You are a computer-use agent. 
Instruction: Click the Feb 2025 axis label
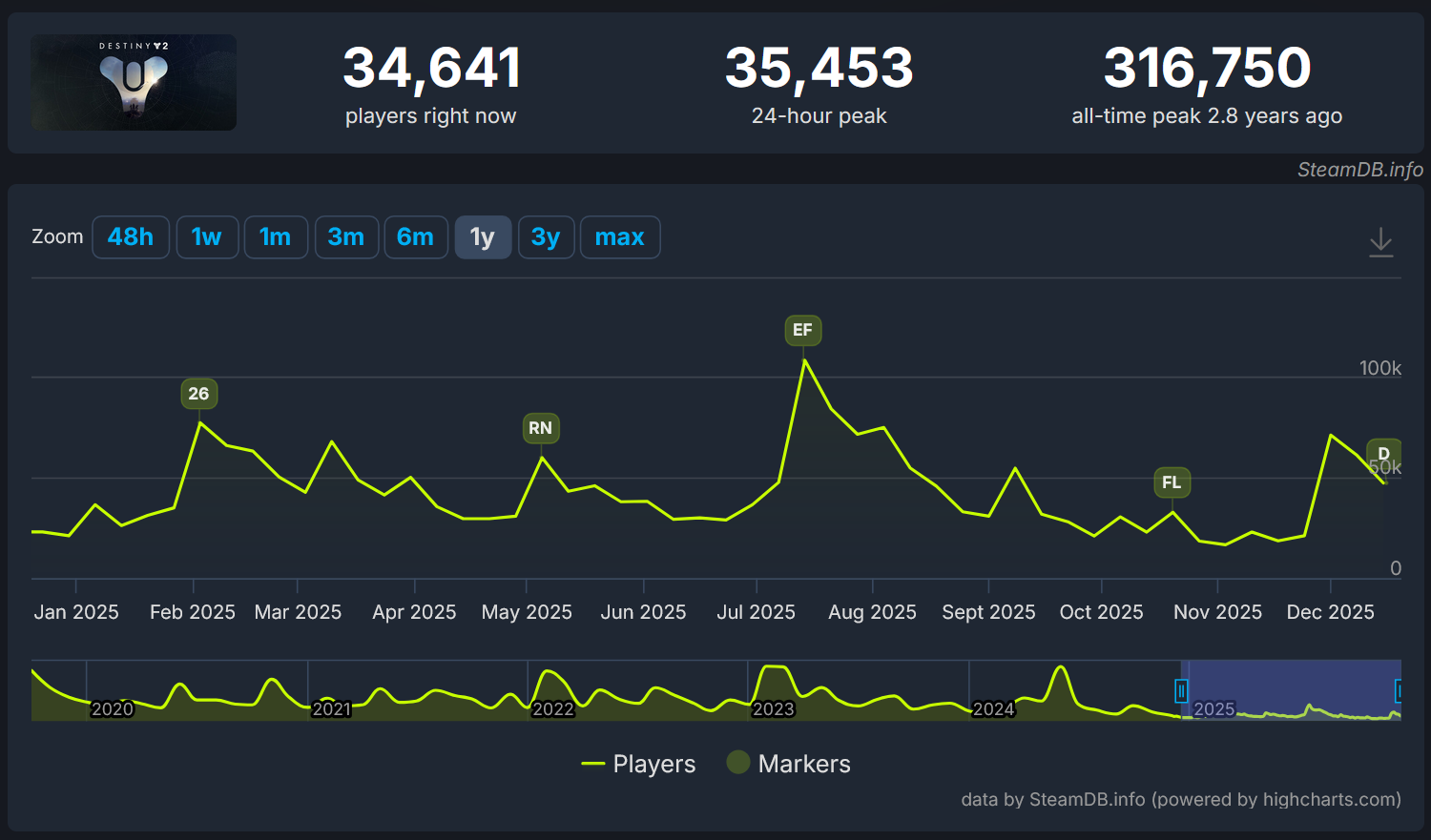tap(193, 612)
